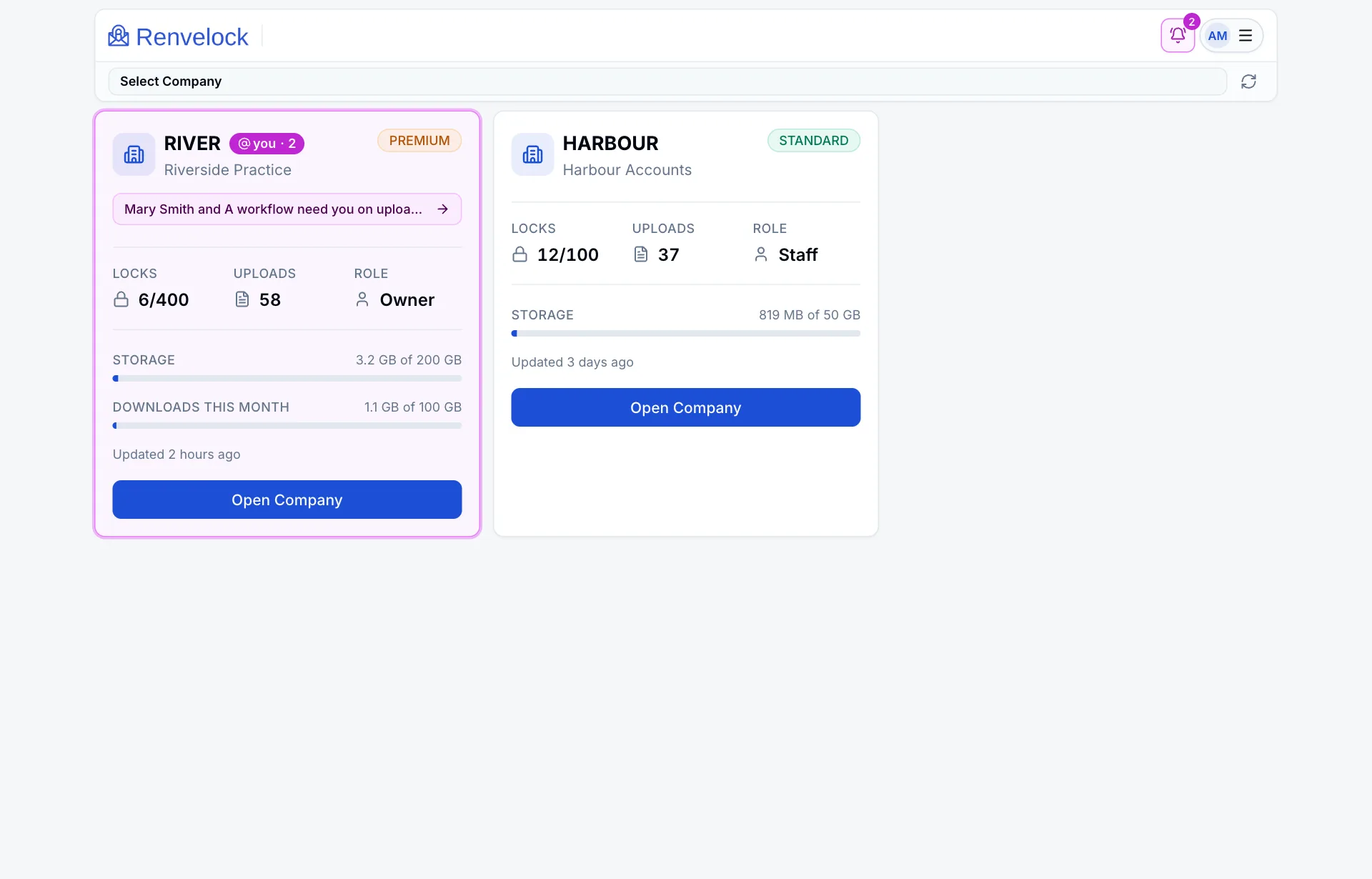Image resolution: width=1372 pixels, height=879 pixels.
Task: Click the Riverside Practice subtitle
Action: [228, 170]
